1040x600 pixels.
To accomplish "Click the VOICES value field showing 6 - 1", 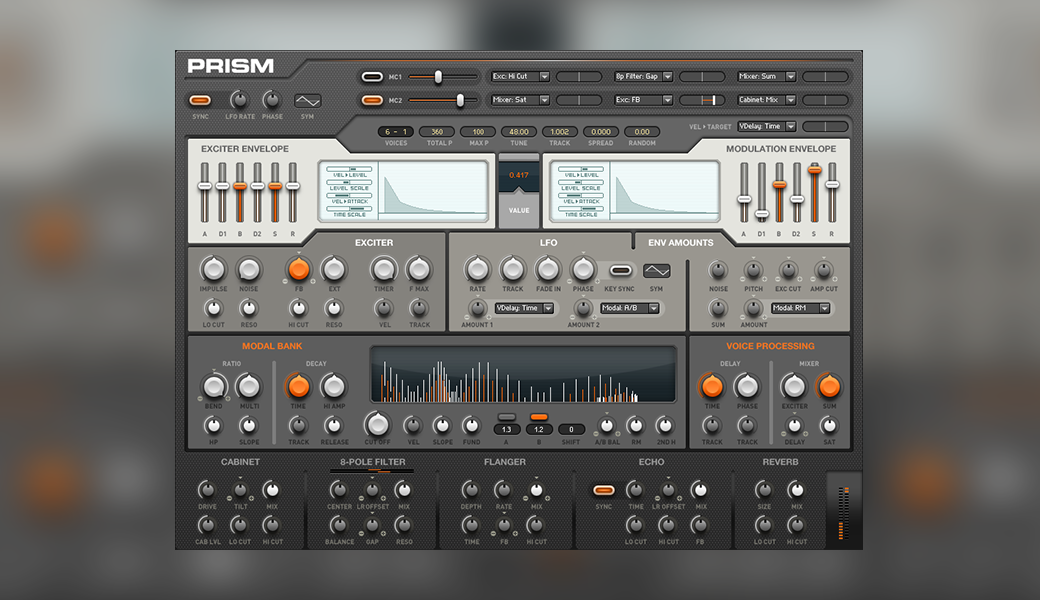I will pyautogui.click(x=396, y=132).
